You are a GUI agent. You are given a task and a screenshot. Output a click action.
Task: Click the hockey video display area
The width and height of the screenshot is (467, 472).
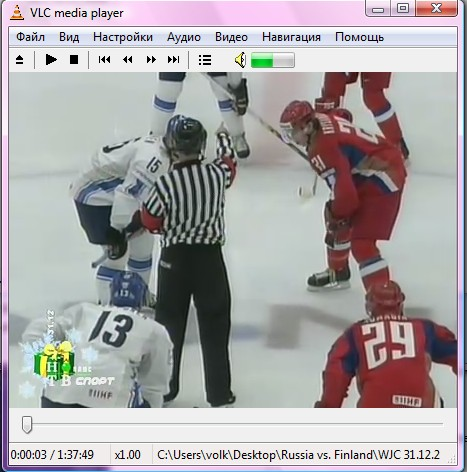click(233, 240)
